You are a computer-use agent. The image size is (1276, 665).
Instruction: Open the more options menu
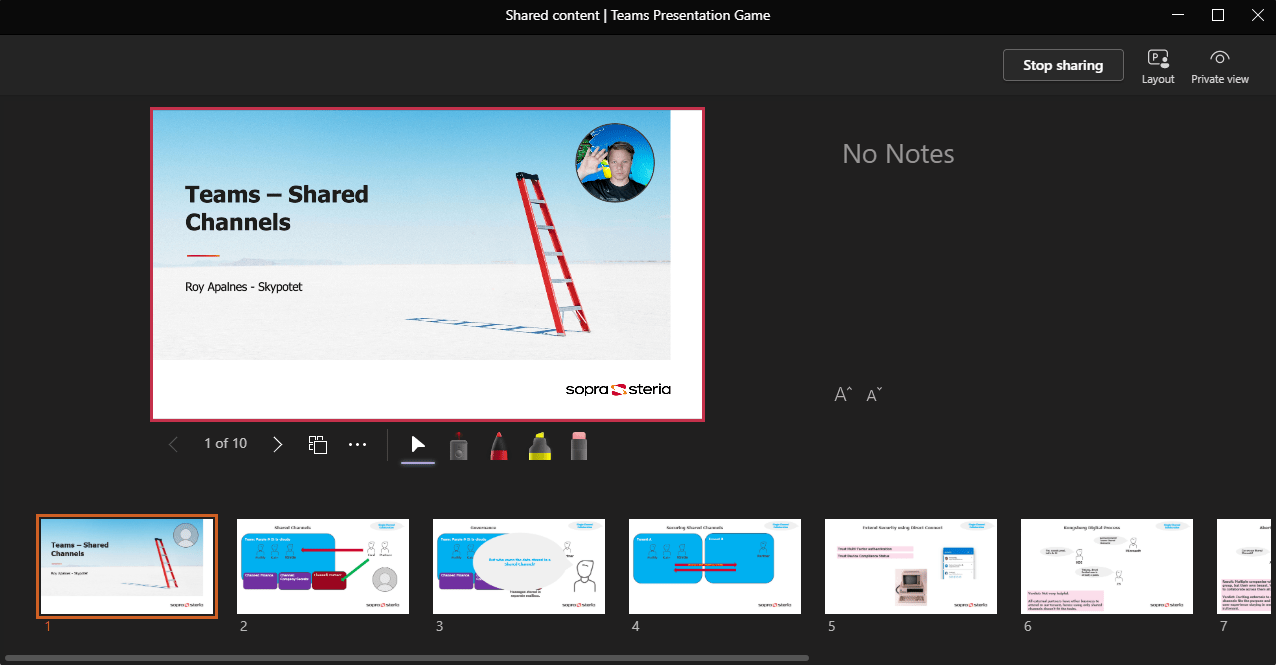pyautogui.click(x=357, y=443)
